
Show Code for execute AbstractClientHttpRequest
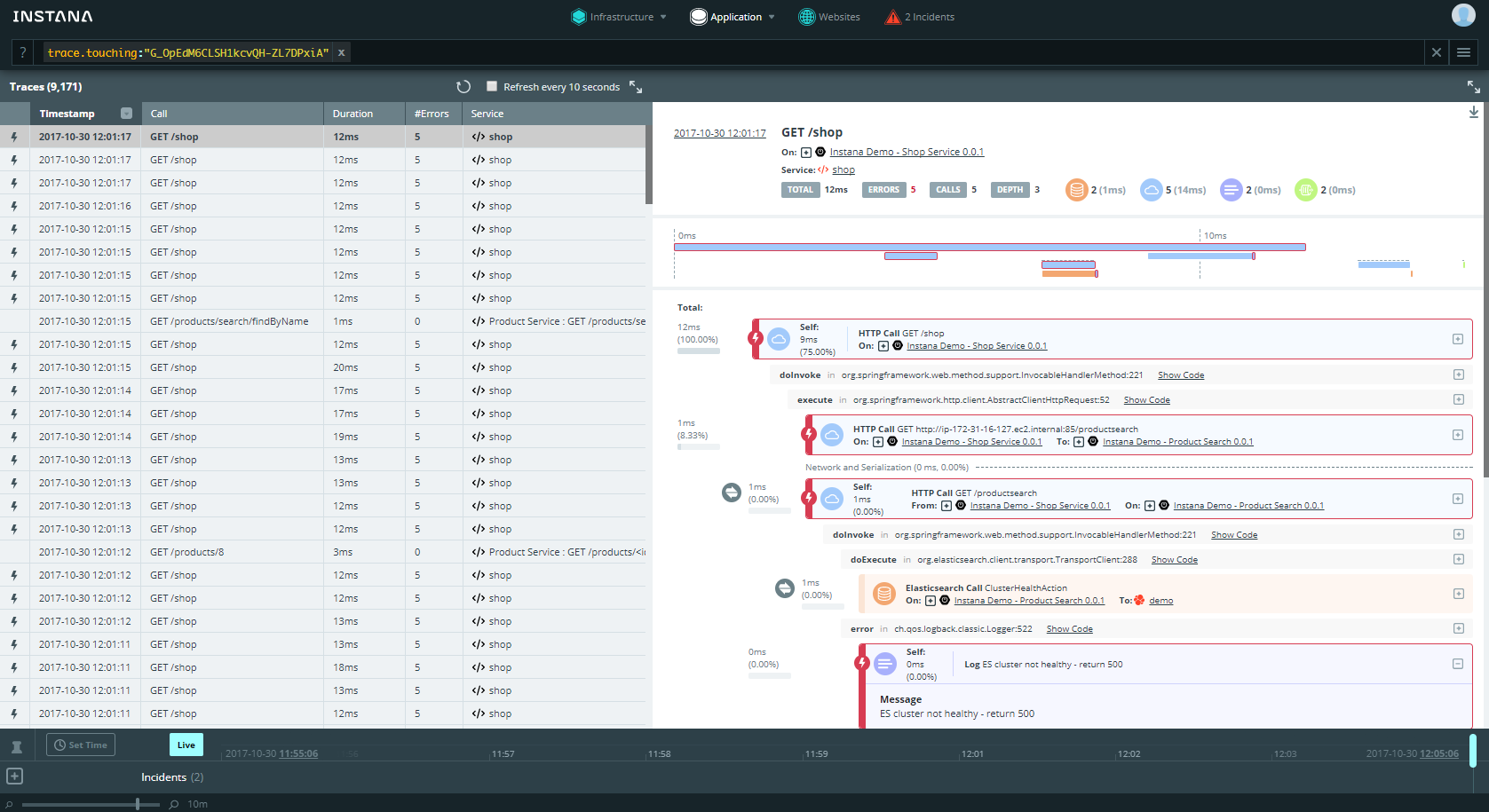pos(1146,400)
